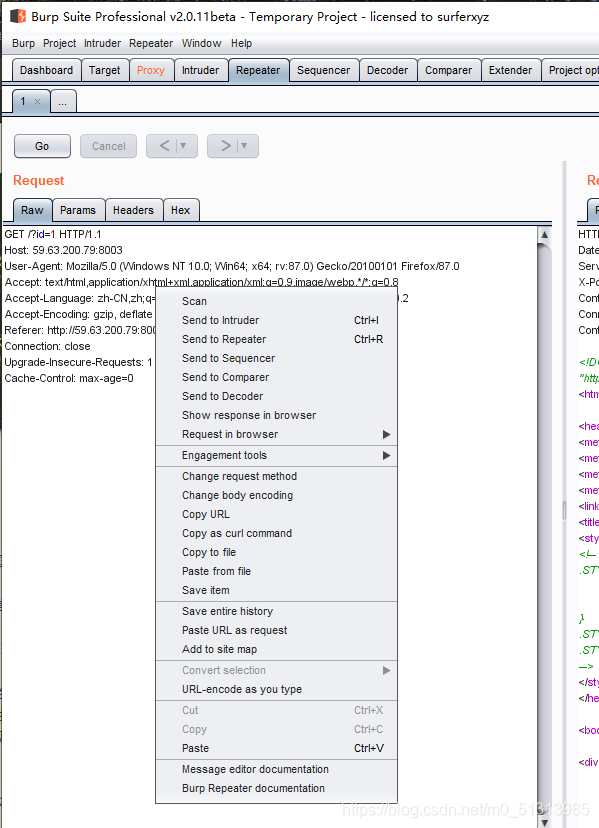This screenshot has height=828, width=599.
Task: Click the request editor scrollbar up arrow
Action: pyautogui.click(x=544, y=234)
